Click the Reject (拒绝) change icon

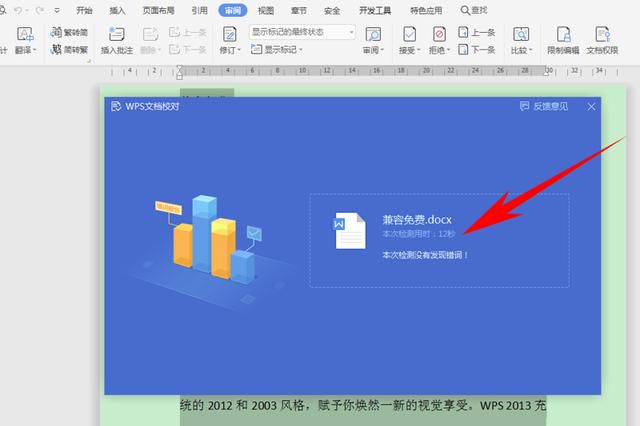pos(439,34)
